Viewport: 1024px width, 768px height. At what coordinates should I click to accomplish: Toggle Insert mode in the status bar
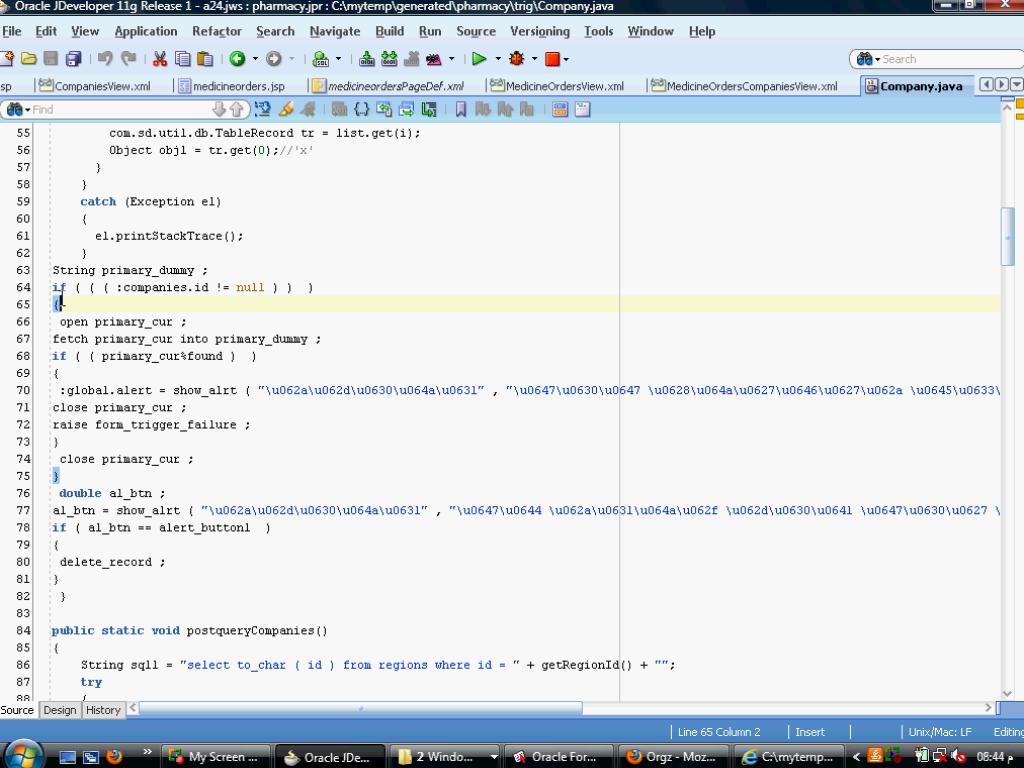pos(810,732)
